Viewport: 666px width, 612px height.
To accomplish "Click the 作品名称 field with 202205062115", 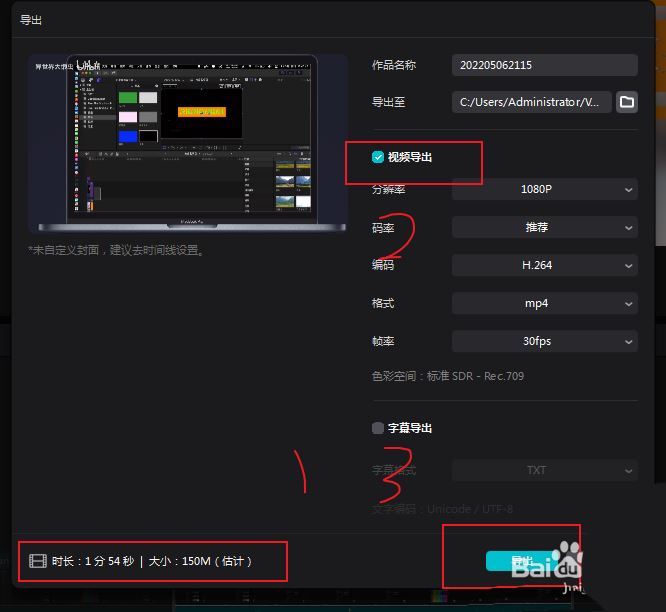I will click(x=544, y=65).
